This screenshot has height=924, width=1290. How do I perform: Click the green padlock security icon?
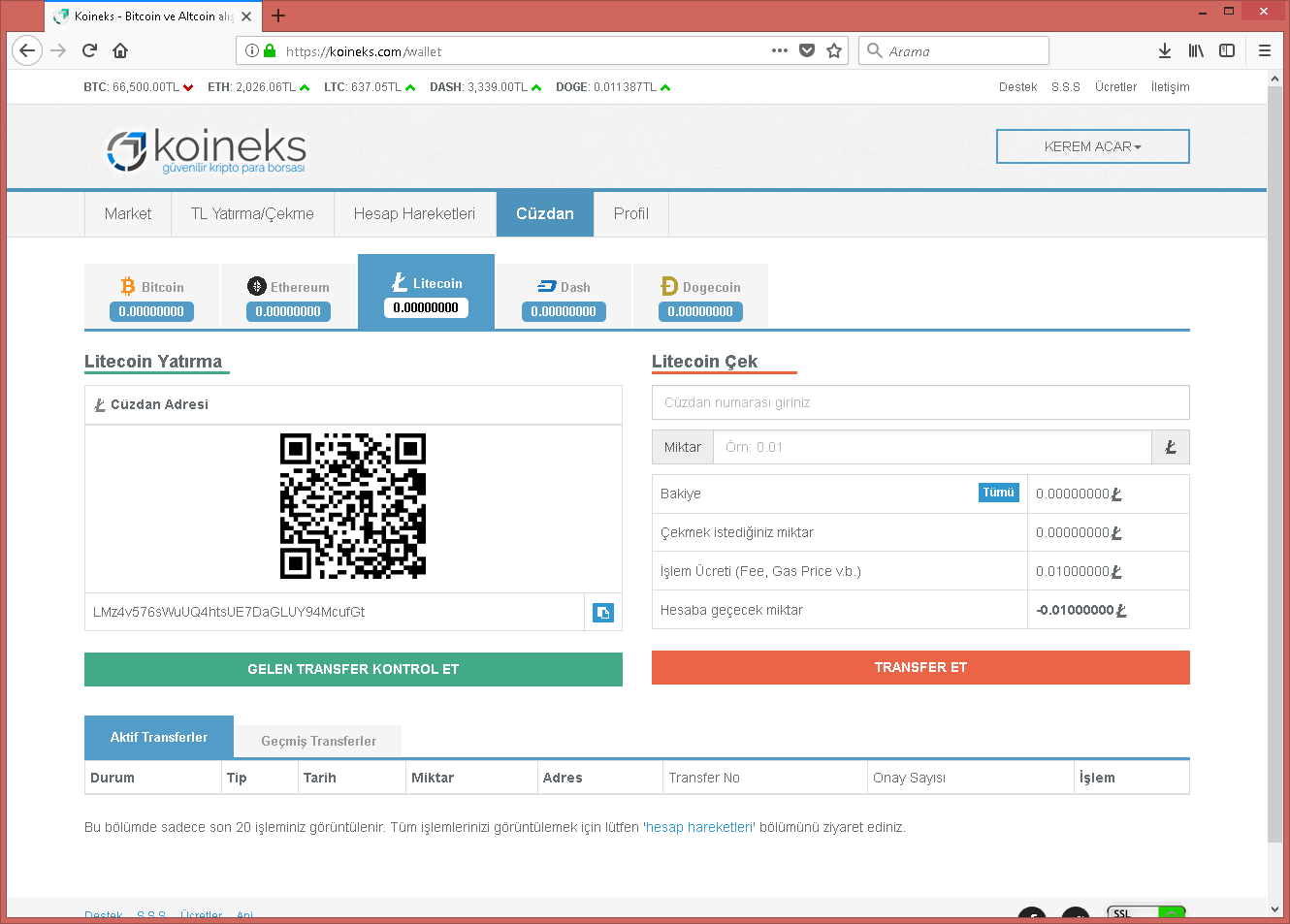click(270, 50)
